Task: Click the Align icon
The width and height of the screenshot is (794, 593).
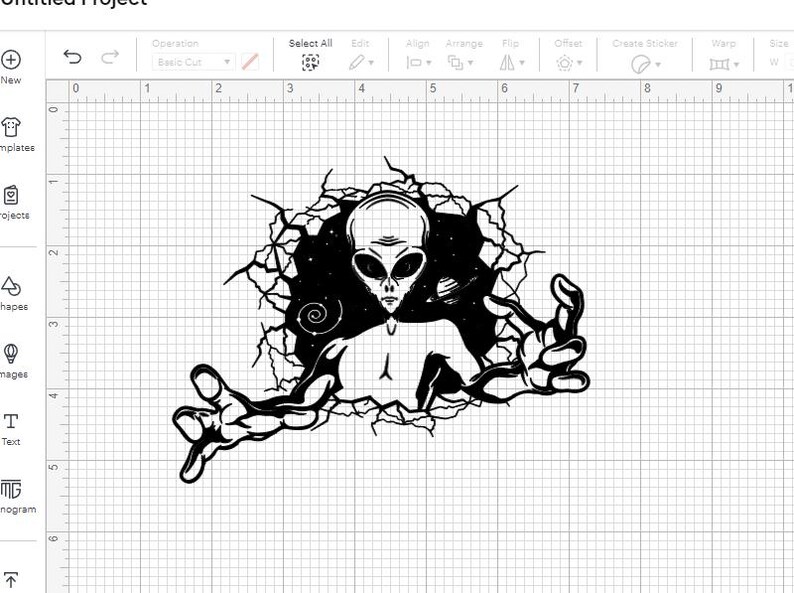Action: tap(414, 63)
